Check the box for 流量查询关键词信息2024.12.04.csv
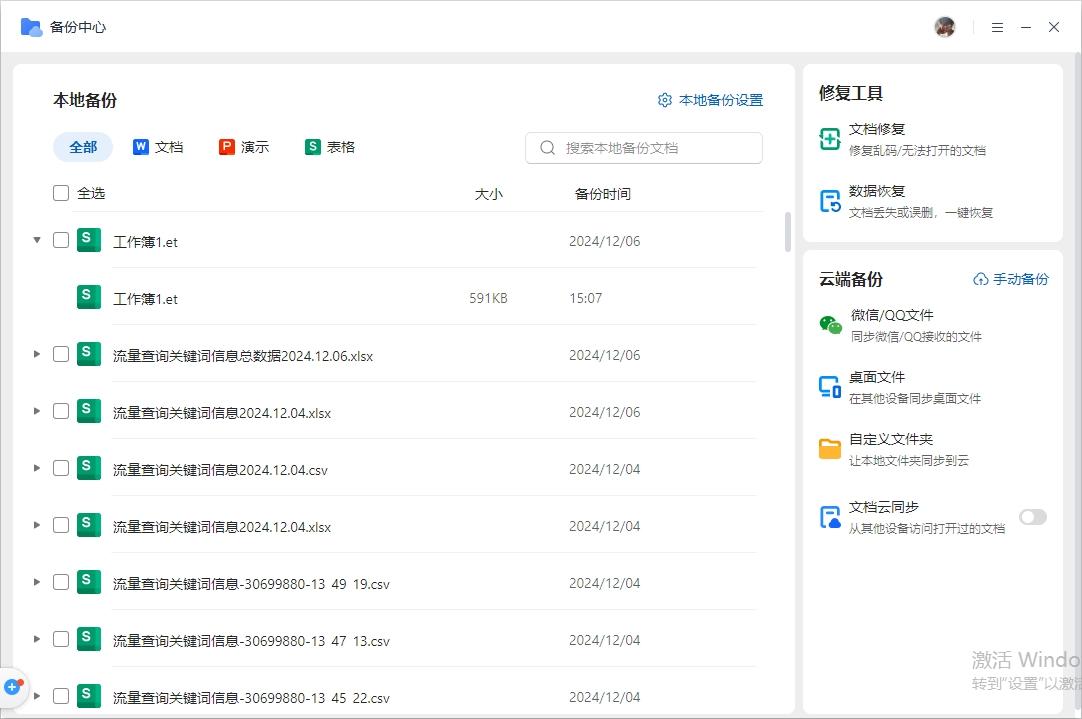1082x719 pixels. [x=61, y=469]
